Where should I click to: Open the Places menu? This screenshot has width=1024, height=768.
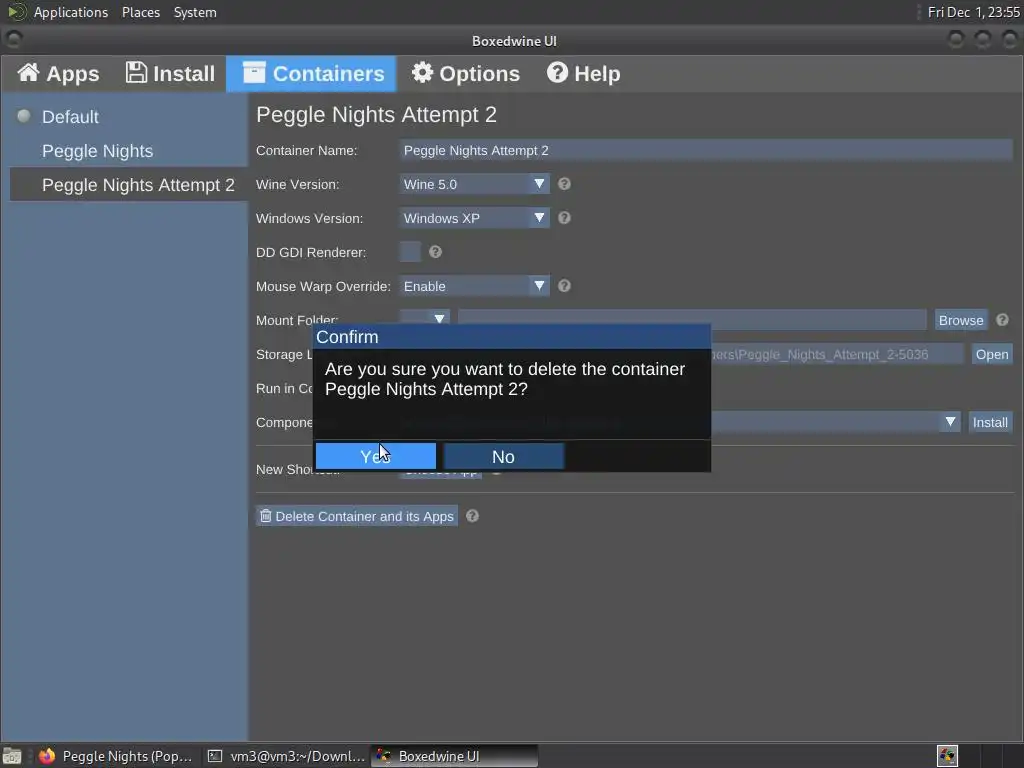[x=140, y=12]
